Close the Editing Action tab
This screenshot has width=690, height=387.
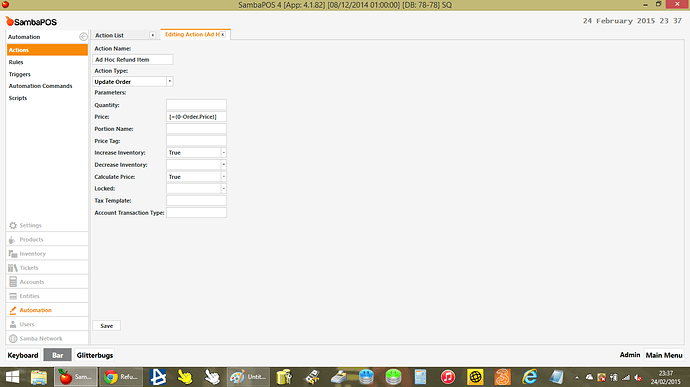(x=223, y=34)
